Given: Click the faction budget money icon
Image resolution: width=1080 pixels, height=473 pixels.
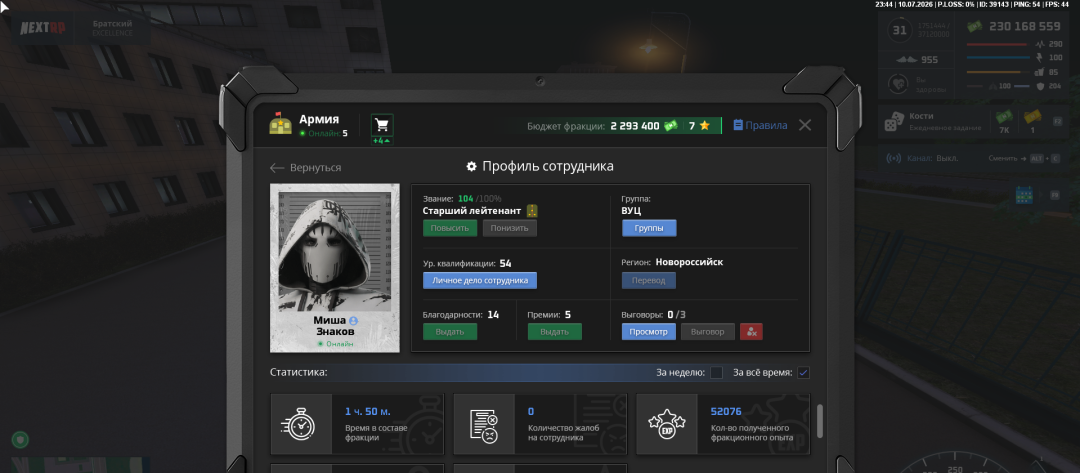Looking at the screenshot, I should [x=670, y=126].
